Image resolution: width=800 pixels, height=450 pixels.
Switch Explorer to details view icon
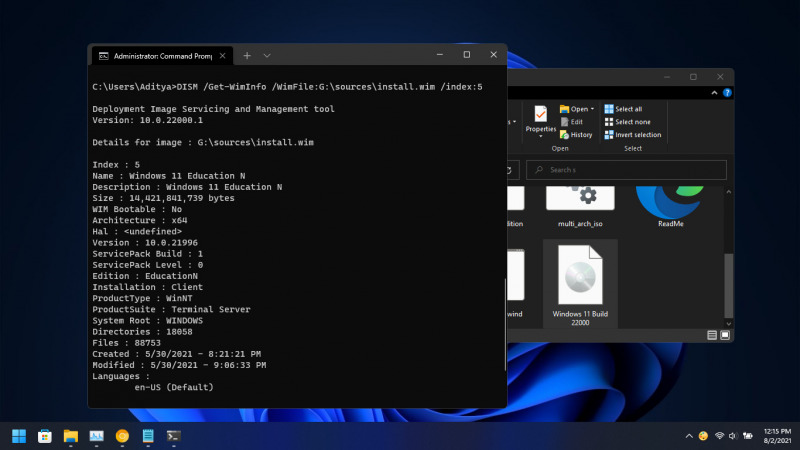click(712, 335)
